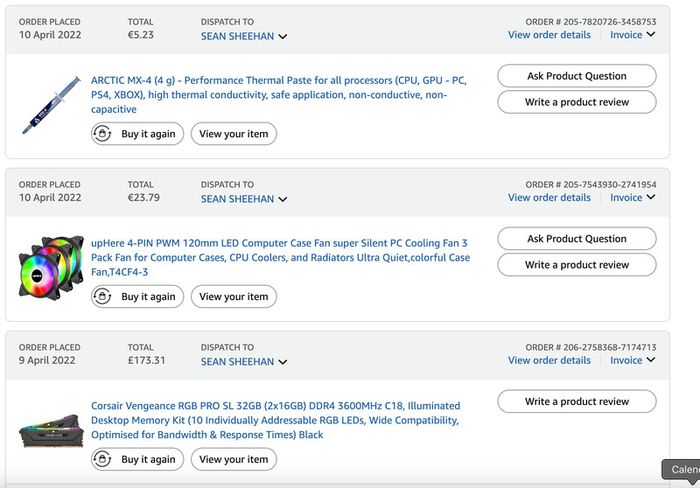This screenshot has width=700, height=488.
Task: Click the buy-again icon beside upHere fans
Action: [x=102, y=296]
